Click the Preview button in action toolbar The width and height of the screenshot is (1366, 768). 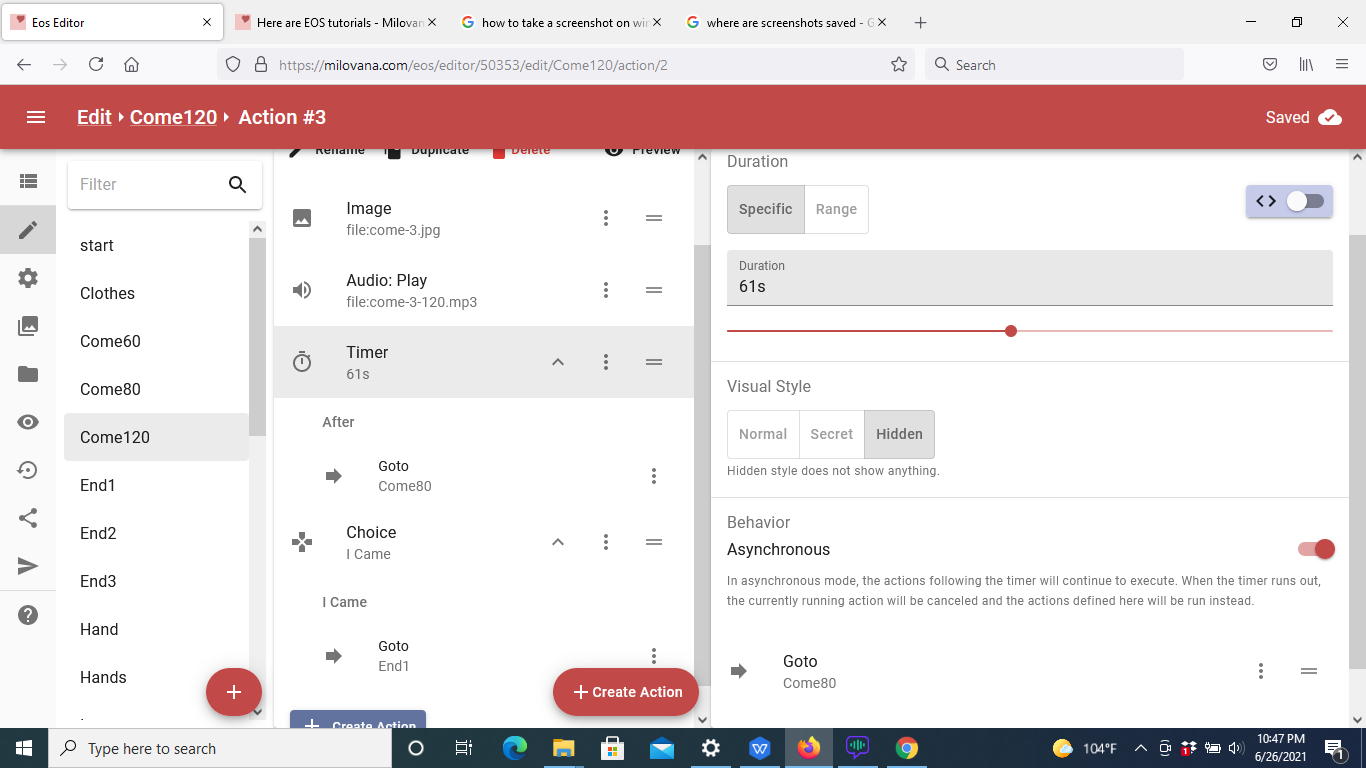click(x=642, y=150)
